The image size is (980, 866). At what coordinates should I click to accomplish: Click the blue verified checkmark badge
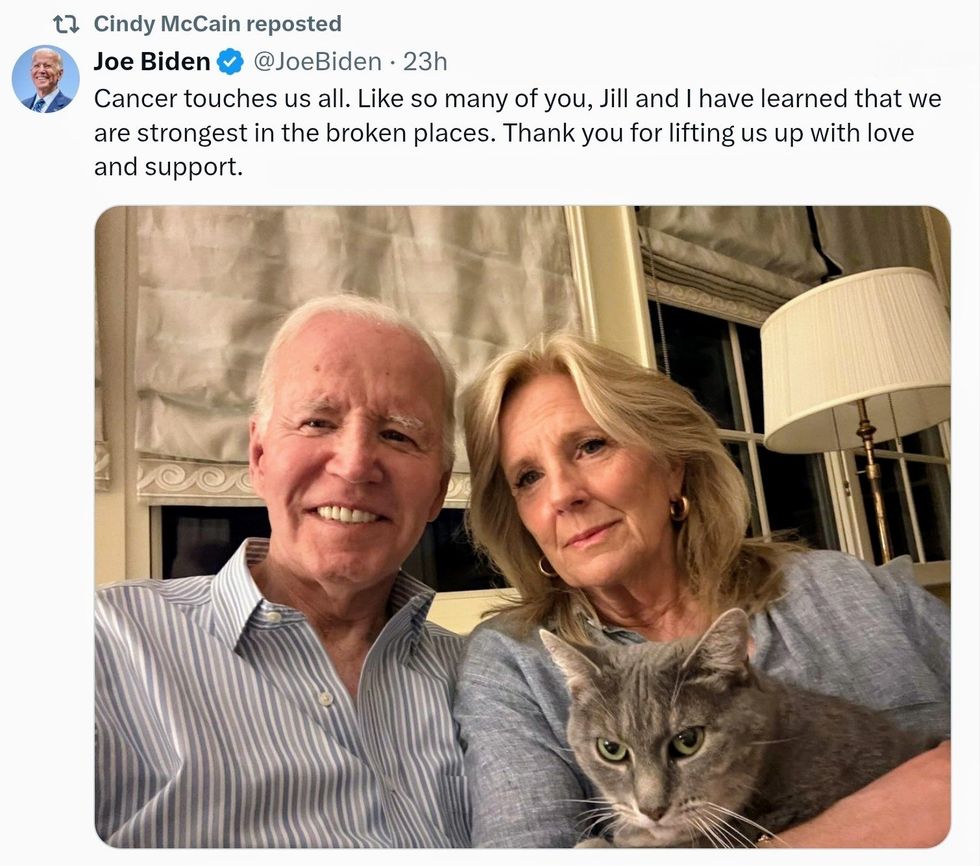pos(230,62)
